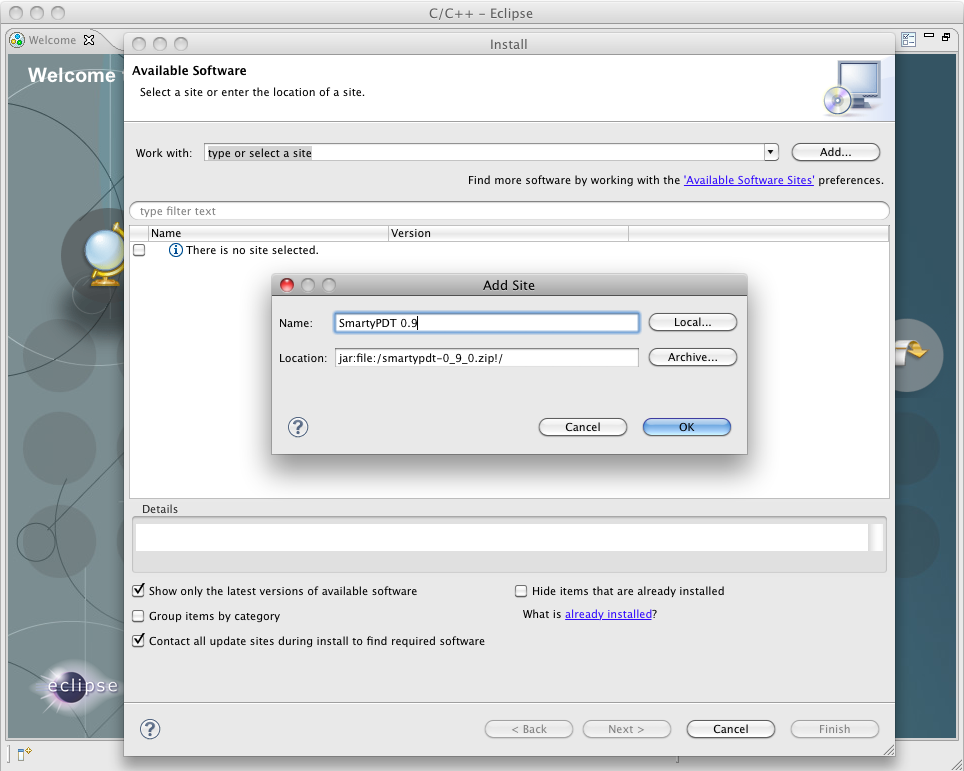Click the info icon beside 'no site selected'

(176, 250)
